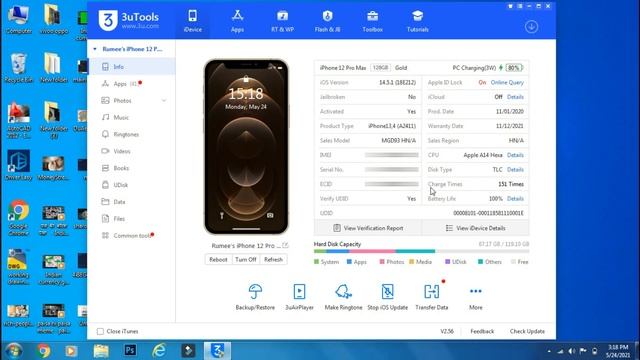Click View iDevice Details button
This screenshot has width=640, height=360.
pyautogui.click(x=476, y=228)
